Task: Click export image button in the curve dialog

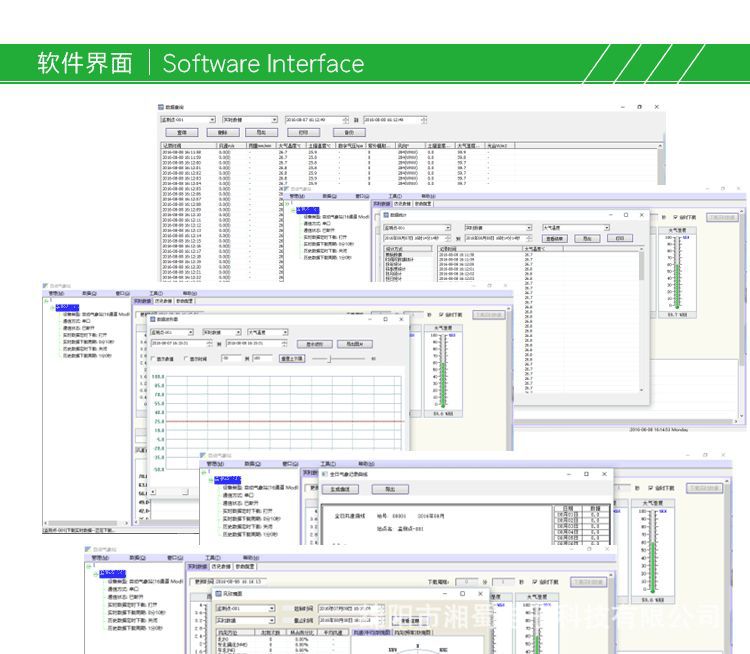Action: click(x=355, y=344)
